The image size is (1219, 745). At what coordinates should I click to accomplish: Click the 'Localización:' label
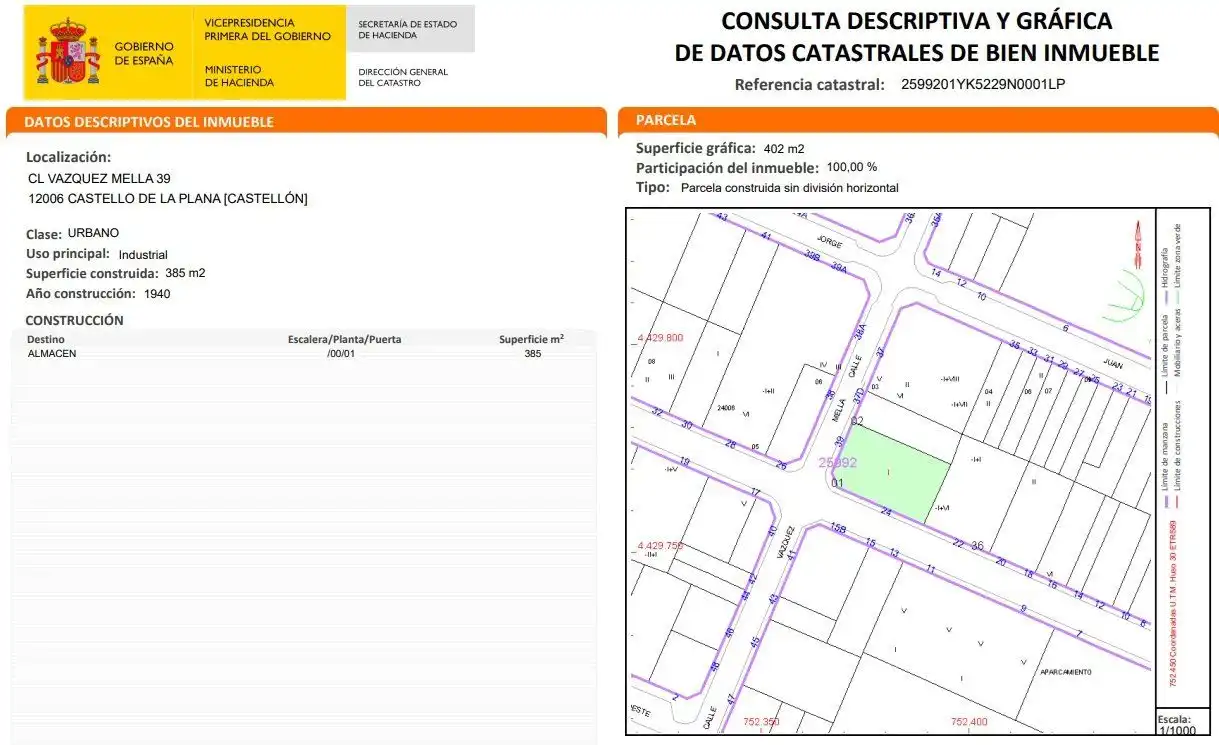[x=68, y=157]
